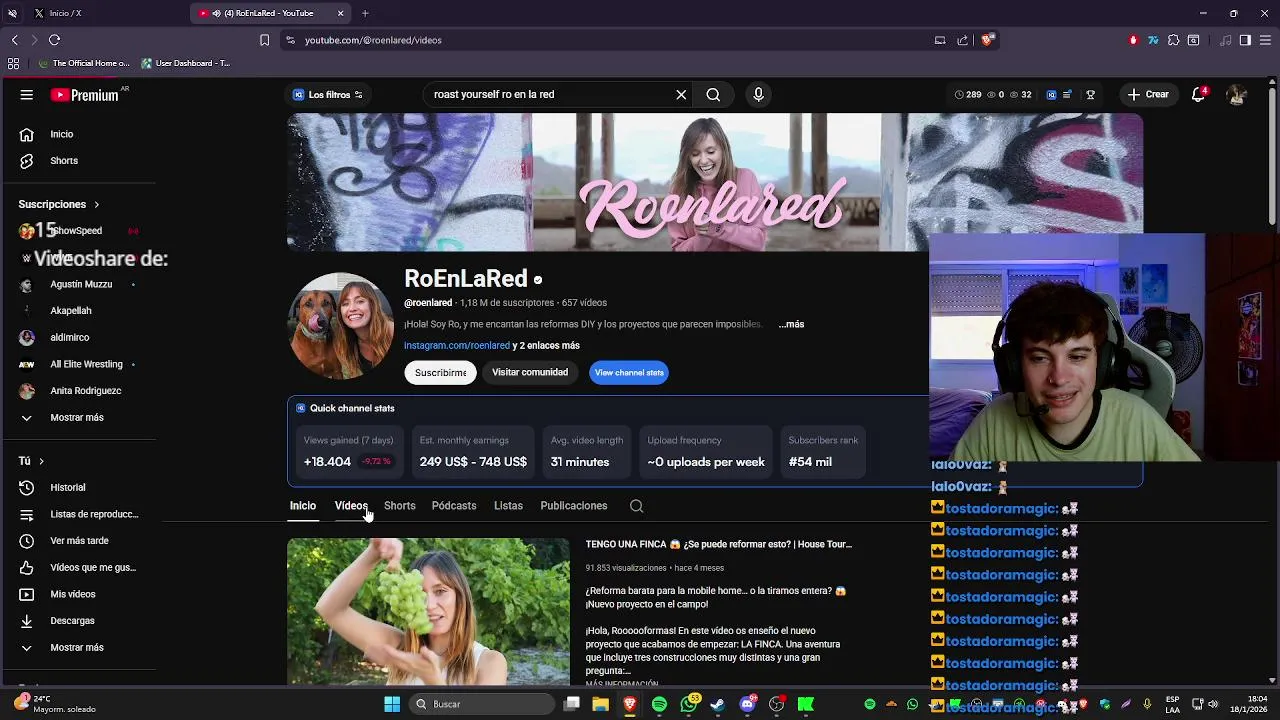Click the Subscribers rank #54 mil stat
Viewport: 1280px width, 720px height.
pos(823,451)
